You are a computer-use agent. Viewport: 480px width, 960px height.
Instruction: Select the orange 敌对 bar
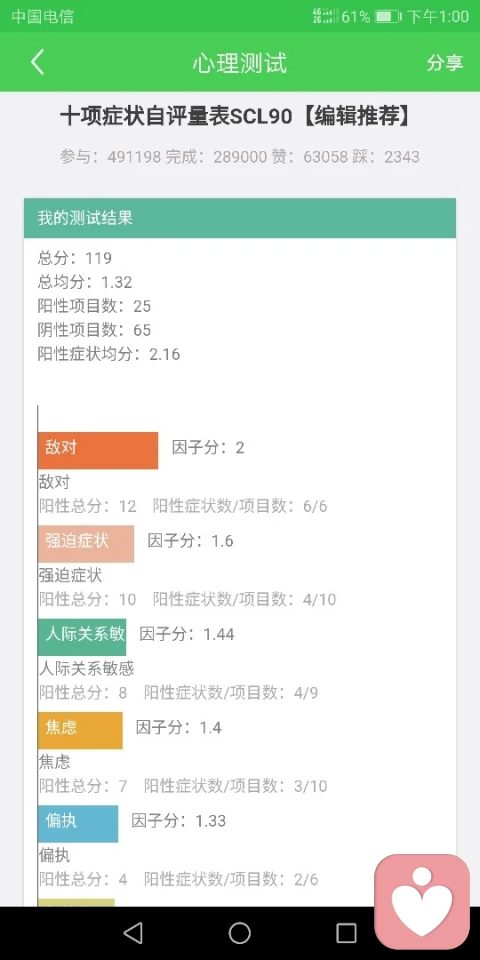click(98, 450)
